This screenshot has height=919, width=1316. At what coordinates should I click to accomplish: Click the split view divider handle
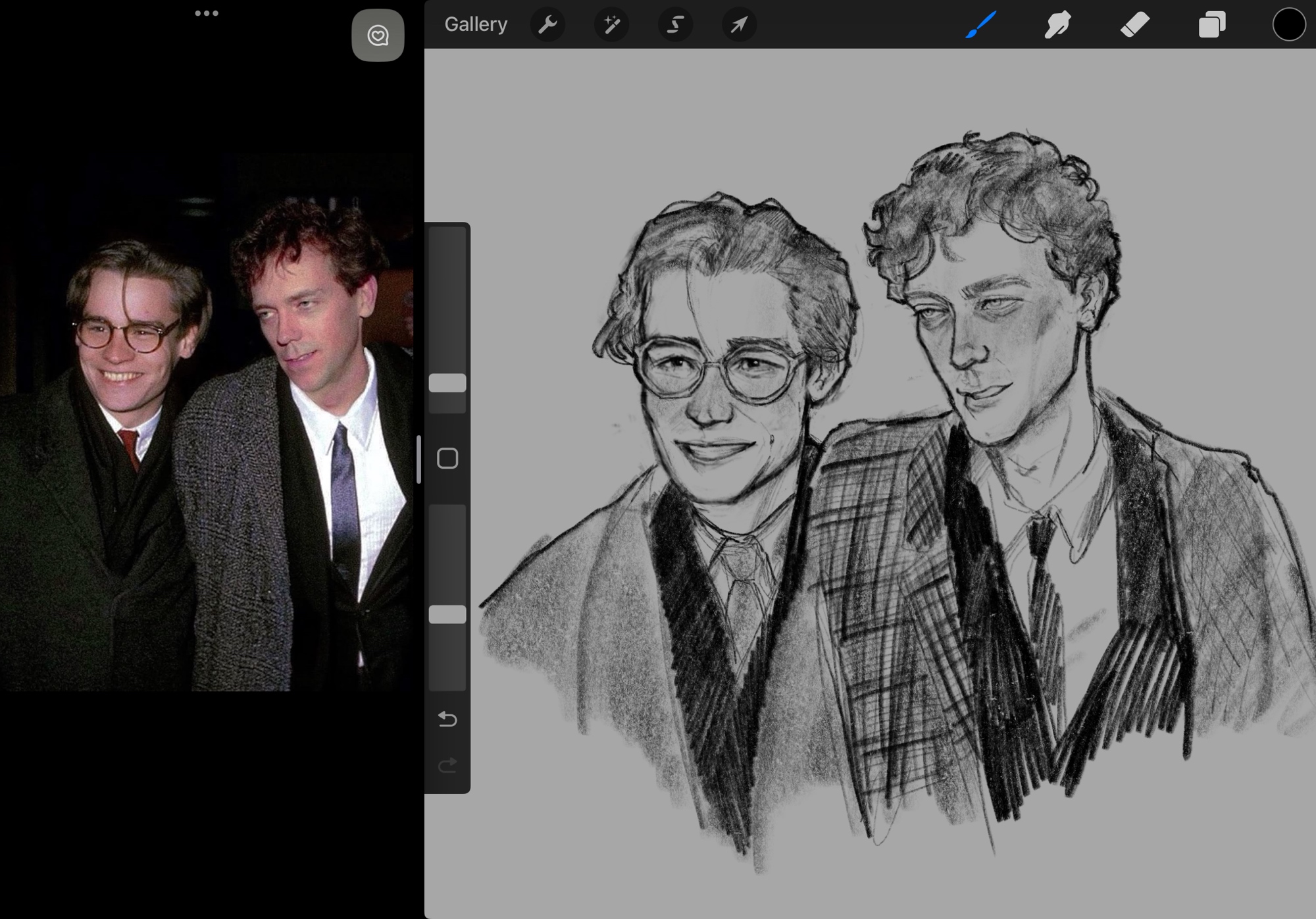point(418,459)
